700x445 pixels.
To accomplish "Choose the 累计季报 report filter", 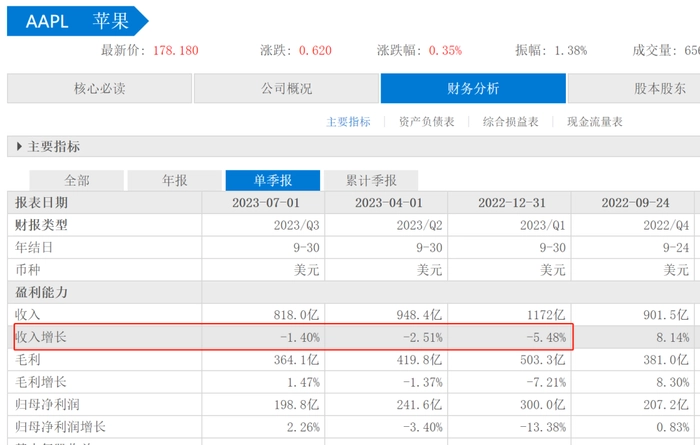I will coord(370,181).
